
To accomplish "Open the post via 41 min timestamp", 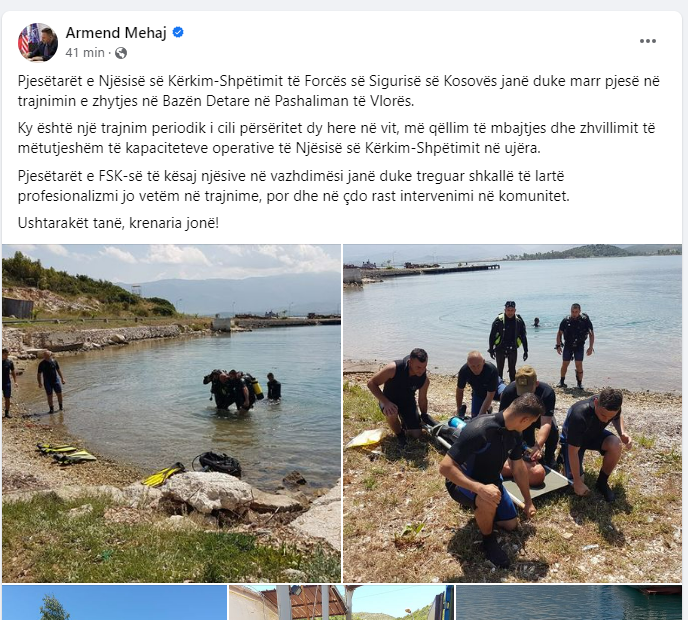I will pos(85,53).
